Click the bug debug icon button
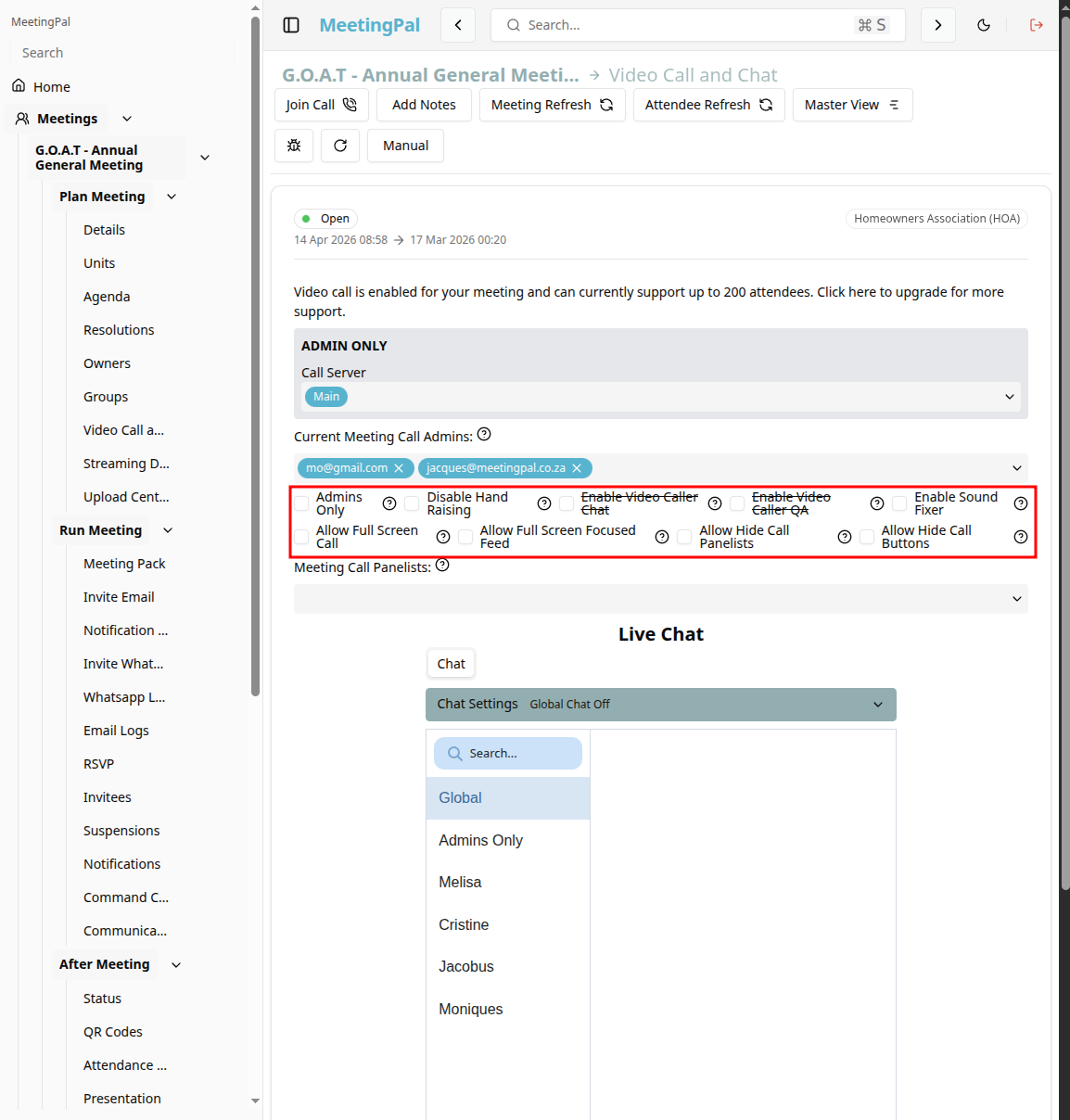This screenshot has width=1070, height=1120. (294, 146)
